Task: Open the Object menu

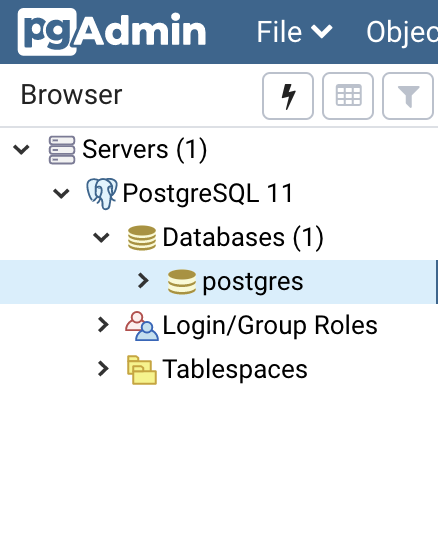Action: (x=402, y=33)
